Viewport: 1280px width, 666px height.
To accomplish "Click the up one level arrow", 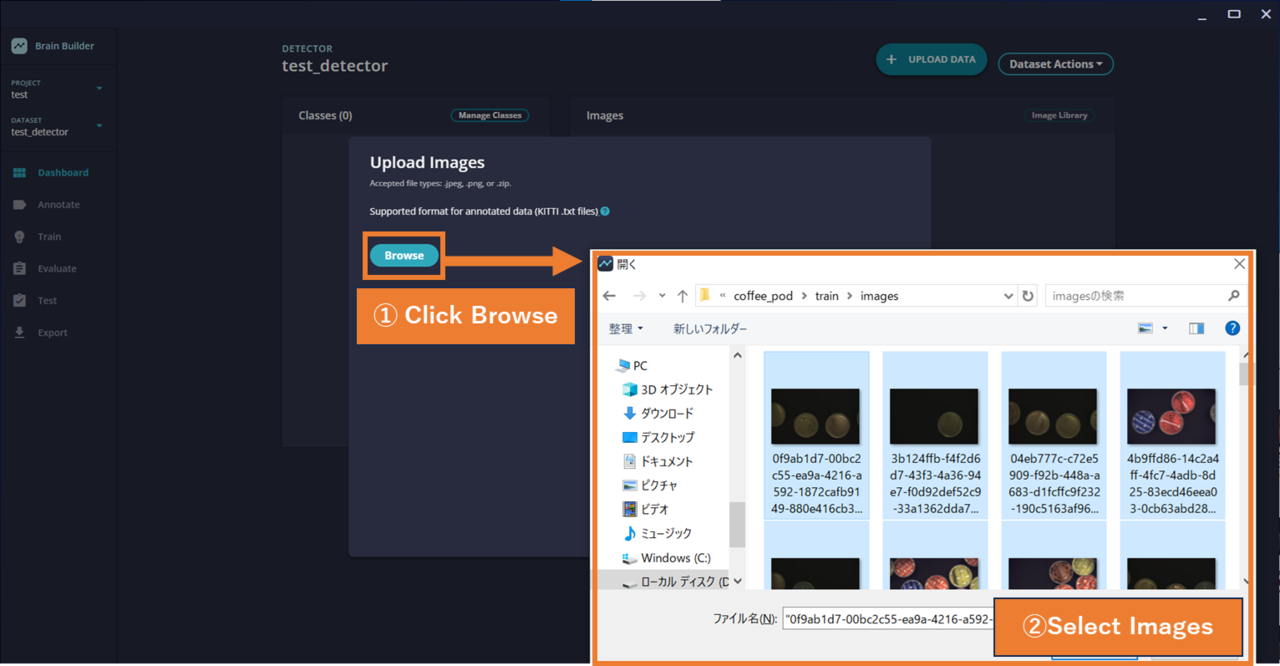I will coord(682,296).
